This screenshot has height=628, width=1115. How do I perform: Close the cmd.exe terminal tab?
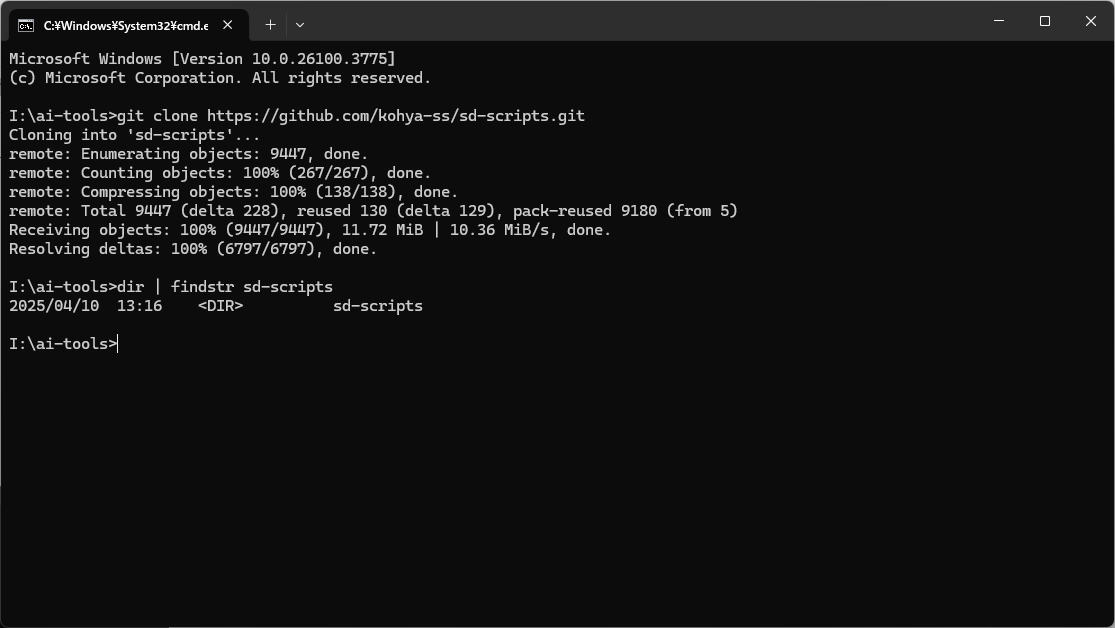tap(228, 25)
